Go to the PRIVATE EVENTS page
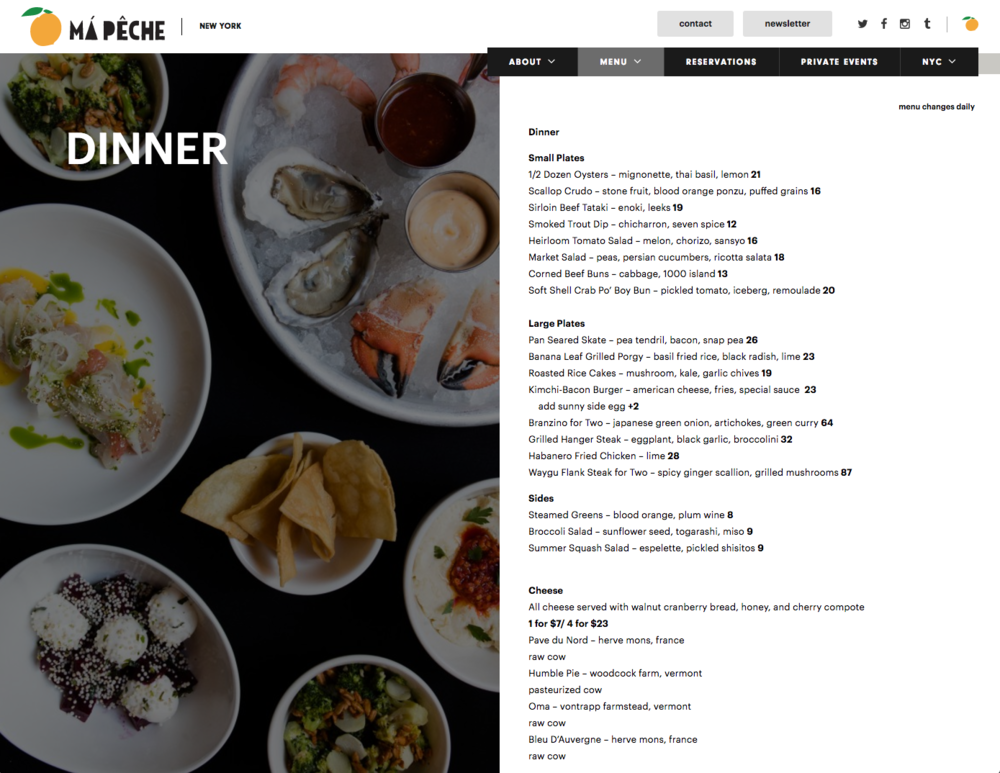This screenshot has width=1000, height=773. pos(839,62)
